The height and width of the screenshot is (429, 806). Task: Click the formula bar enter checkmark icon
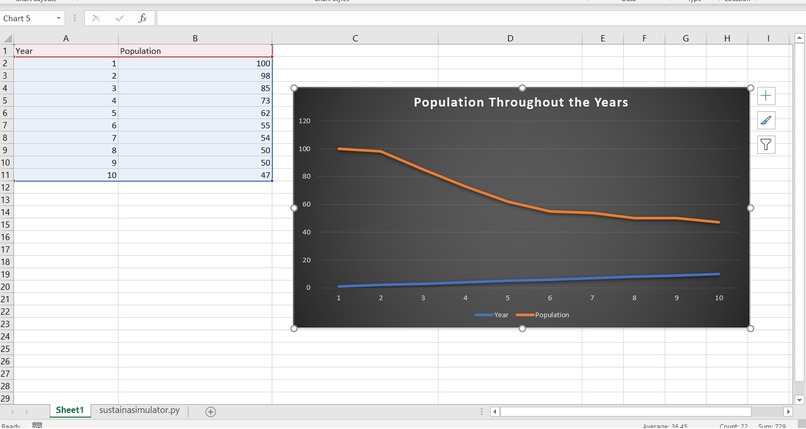pos(120,18)
